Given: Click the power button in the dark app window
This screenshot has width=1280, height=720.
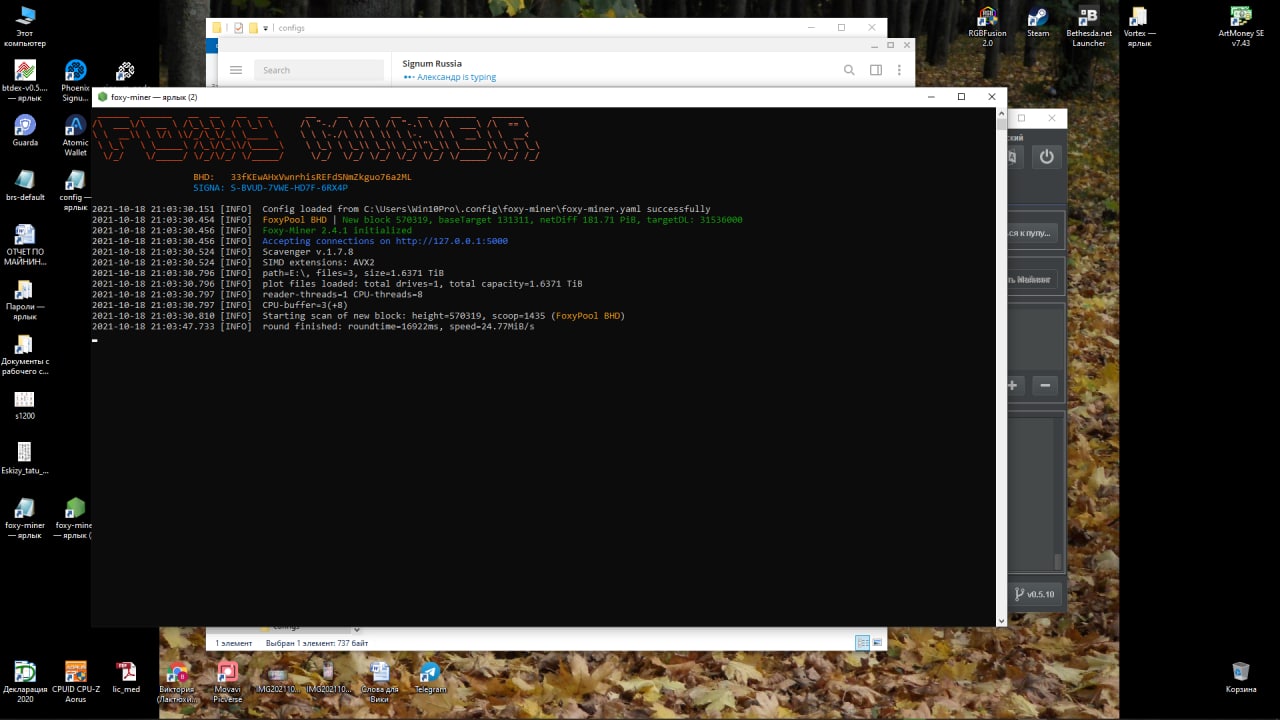Looking at the screenshot, I should 1046,157.
